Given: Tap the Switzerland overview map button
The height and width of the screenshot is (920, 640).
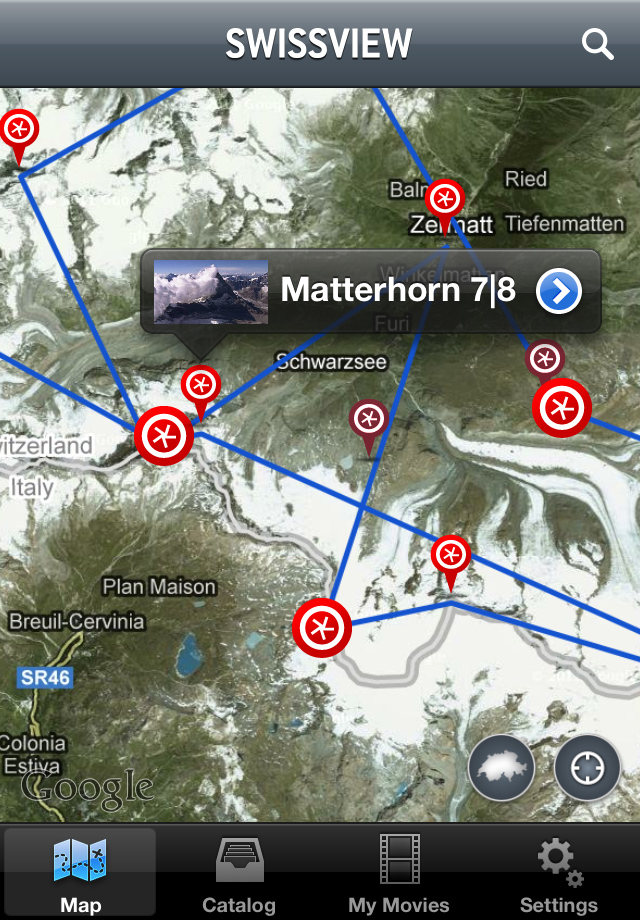Looking at the screenshot, I should tap(502, 767).
